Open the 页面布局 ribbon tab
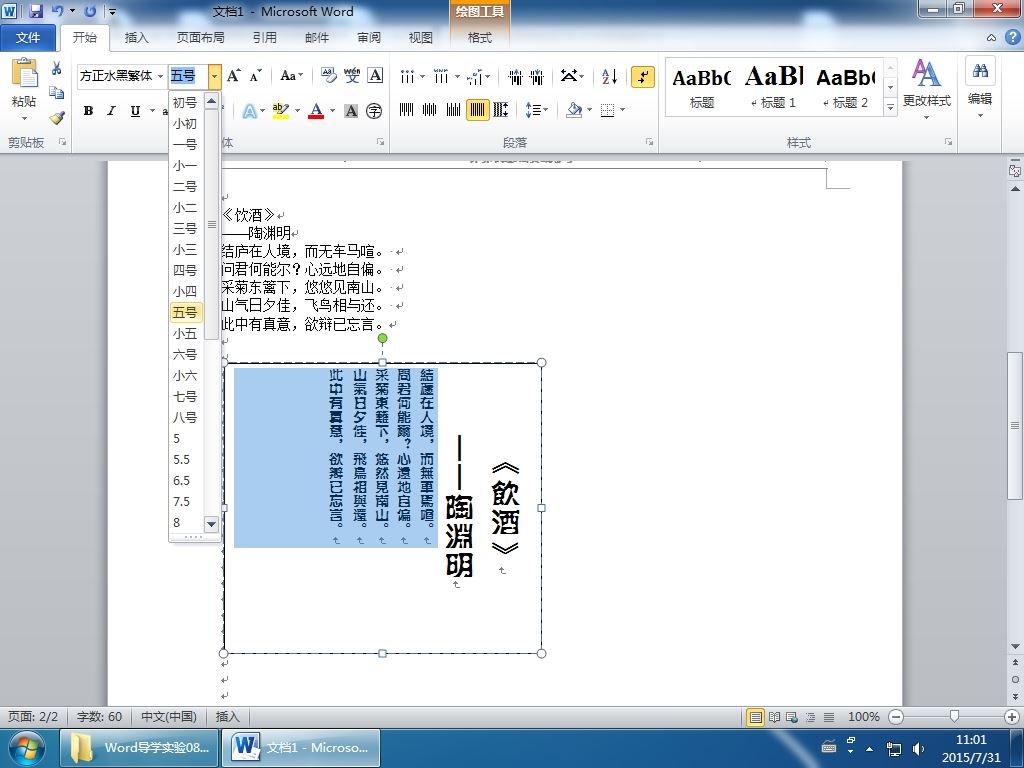 [200, 38]
